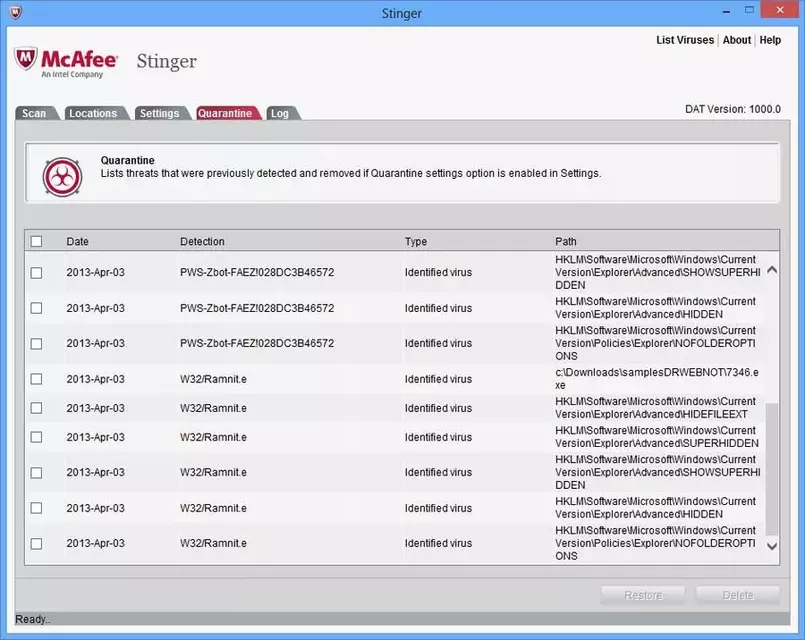This screenshot has width=805, height=640.
Task: Check the W32/Ramnit.e row for 7346.exe
Action: tap(36, 379)
